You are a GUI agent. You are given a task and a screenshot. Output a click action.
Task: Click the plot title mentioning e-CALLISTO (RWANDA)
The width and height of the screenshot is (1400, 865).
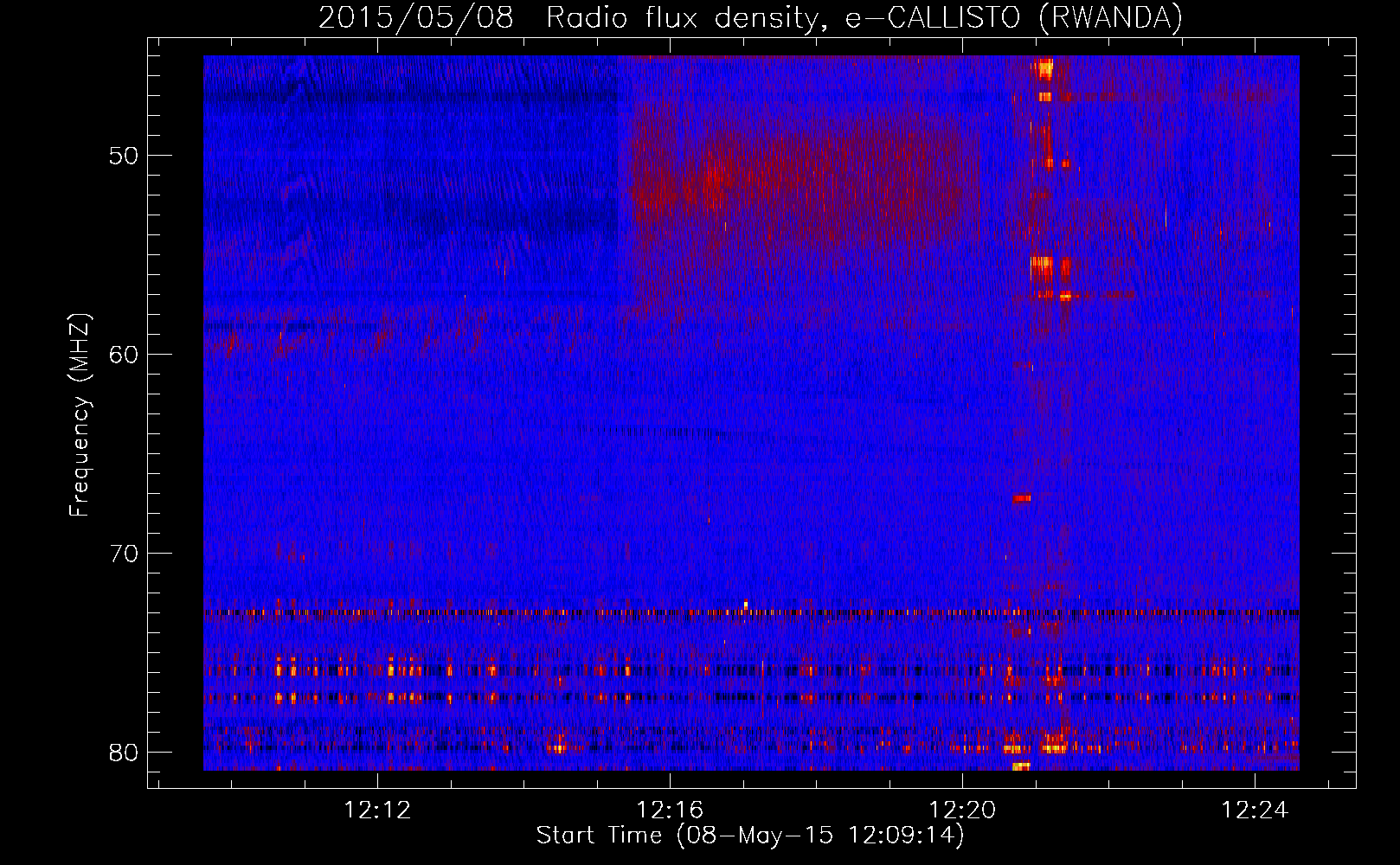750,17
